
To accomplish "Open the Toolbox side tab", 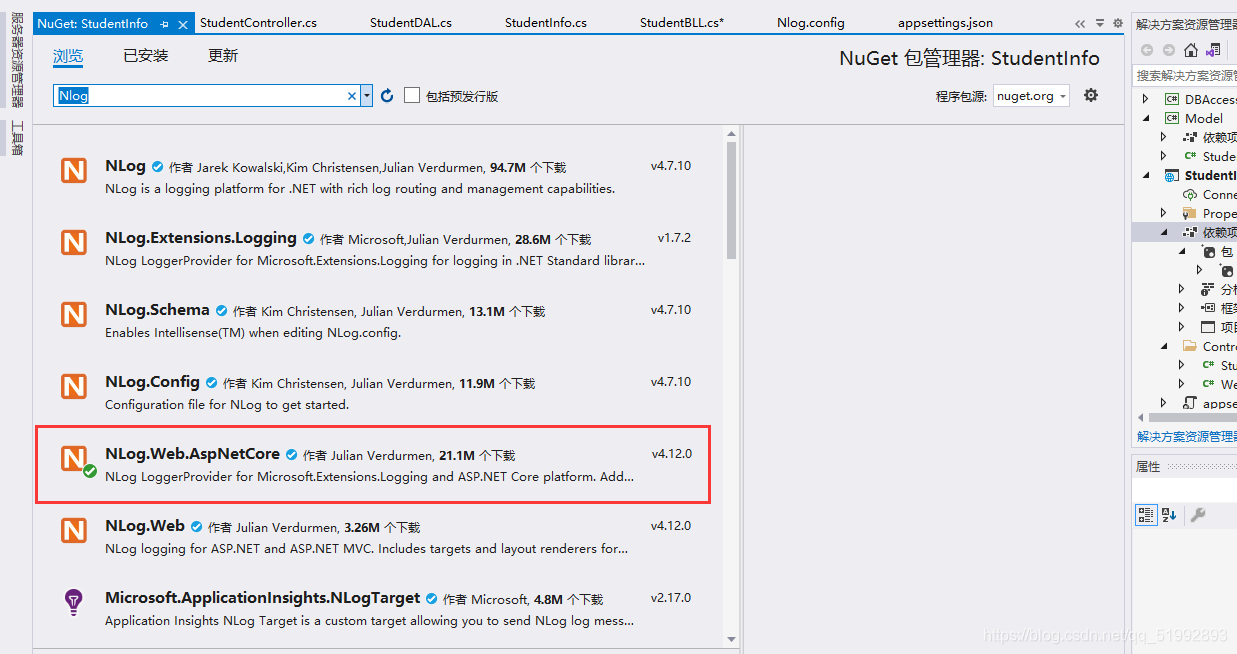I will (x=16, y=138).
